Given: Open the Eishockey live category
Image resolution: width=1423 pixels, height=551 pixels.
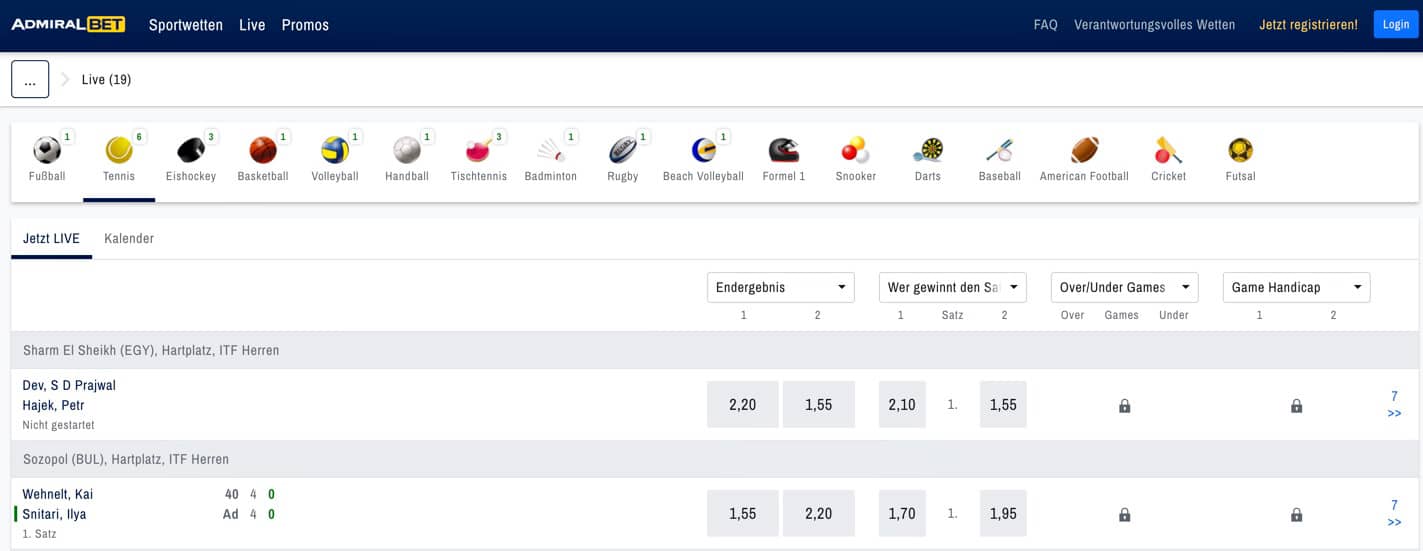Looking at the screenshot, I should click(190, 151).
